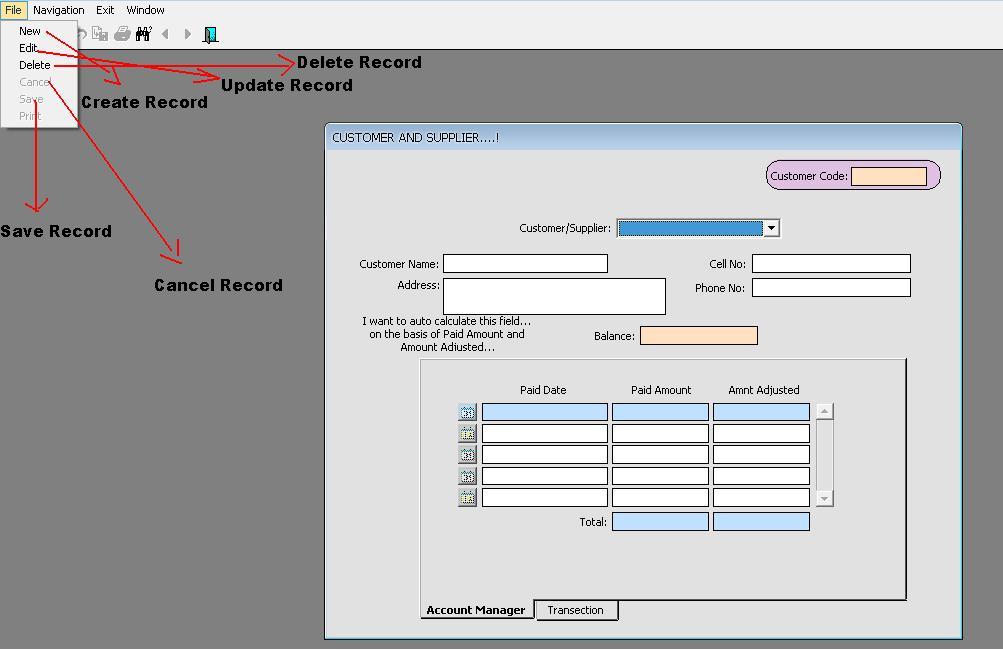
Task: Open calendar picker for first Paid Date row
Action: click(x=467, y=412)
